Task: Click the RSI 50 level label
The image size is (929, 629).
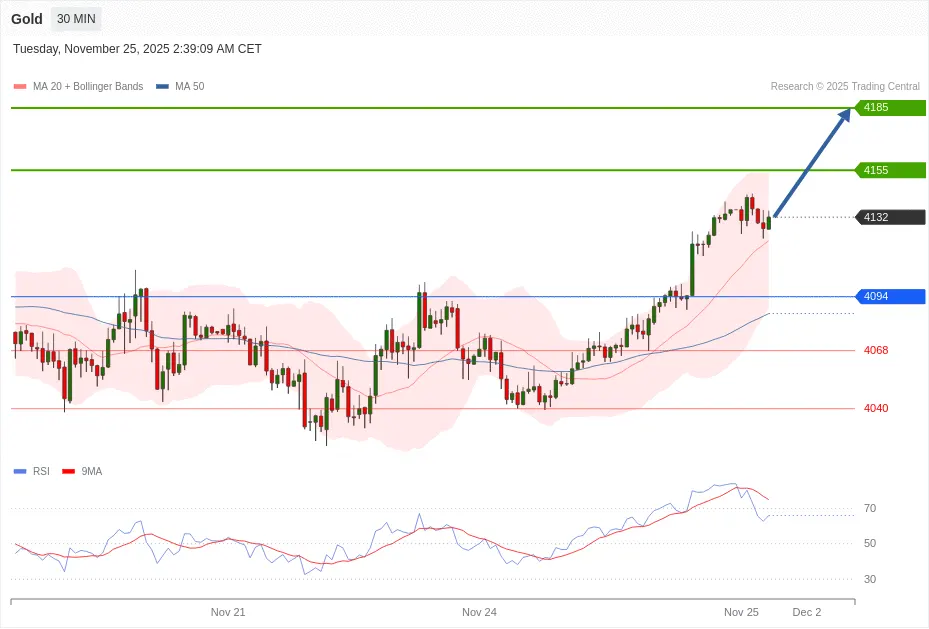Action: click(870, 544)
